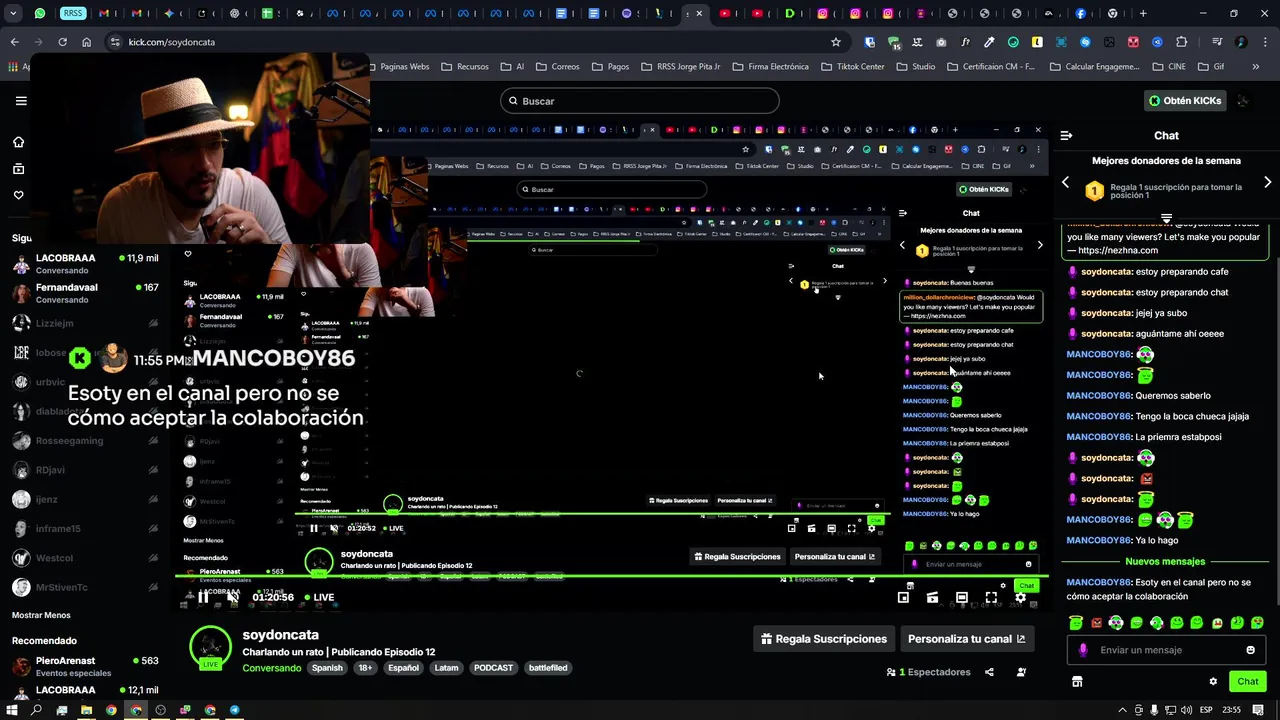This screenshot has width=1280, height=720.
Task: Open Fernandavaal channel in sidebar
Action: coord(85,293)
